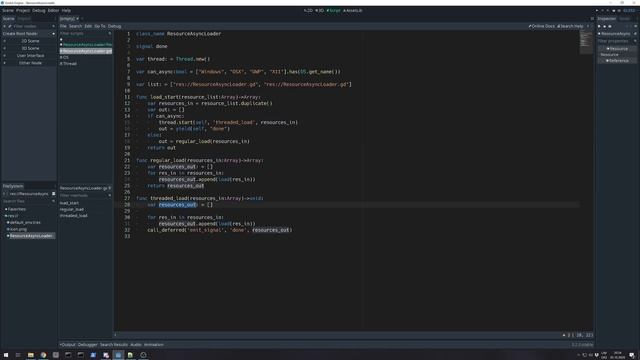Open the script editor Debug menu
The width and height of the screenshot is (640, 360).
coord(114,26)
